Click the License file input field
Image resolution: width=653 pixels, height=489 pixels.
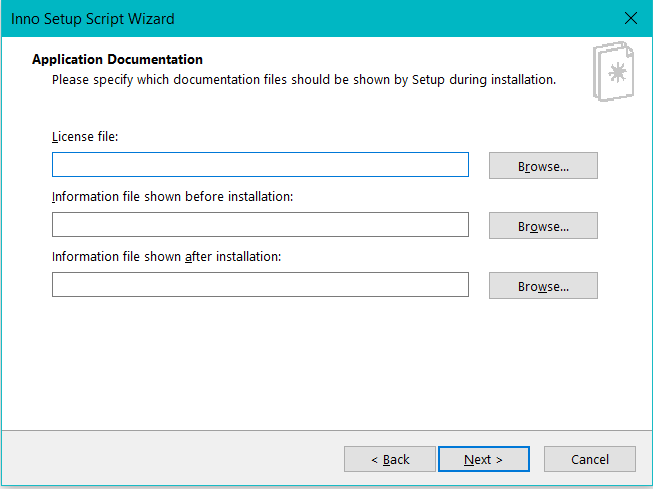[x=260, y=165]
